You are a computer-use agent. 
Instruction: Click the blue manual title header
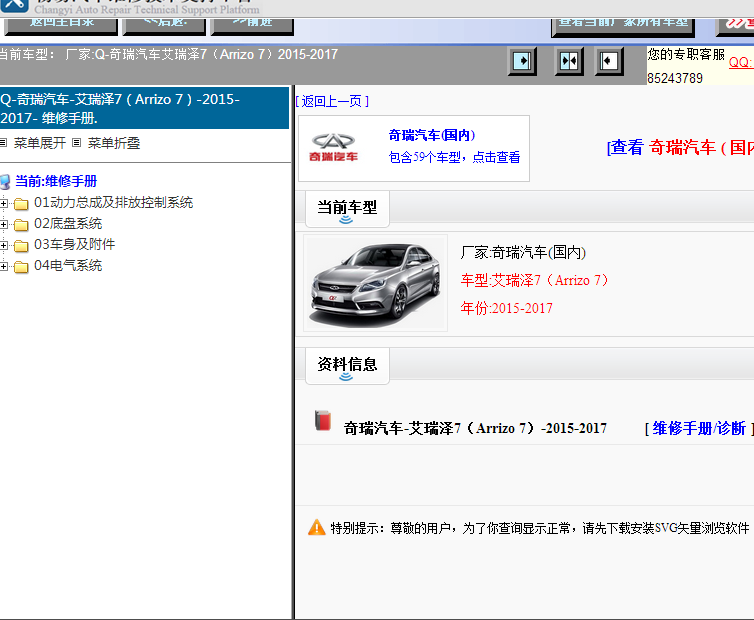[x=144, y=108]
